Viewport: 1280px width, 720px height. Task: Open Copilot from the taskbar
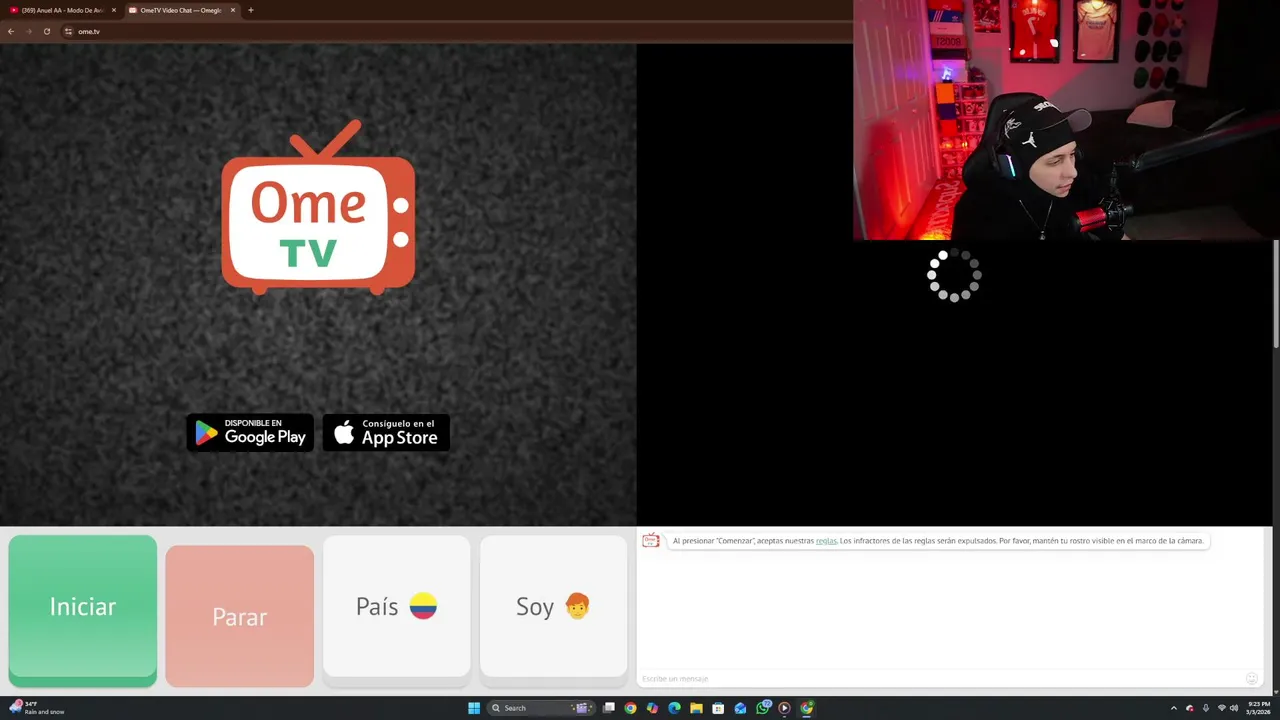click(x=652, y=708)
